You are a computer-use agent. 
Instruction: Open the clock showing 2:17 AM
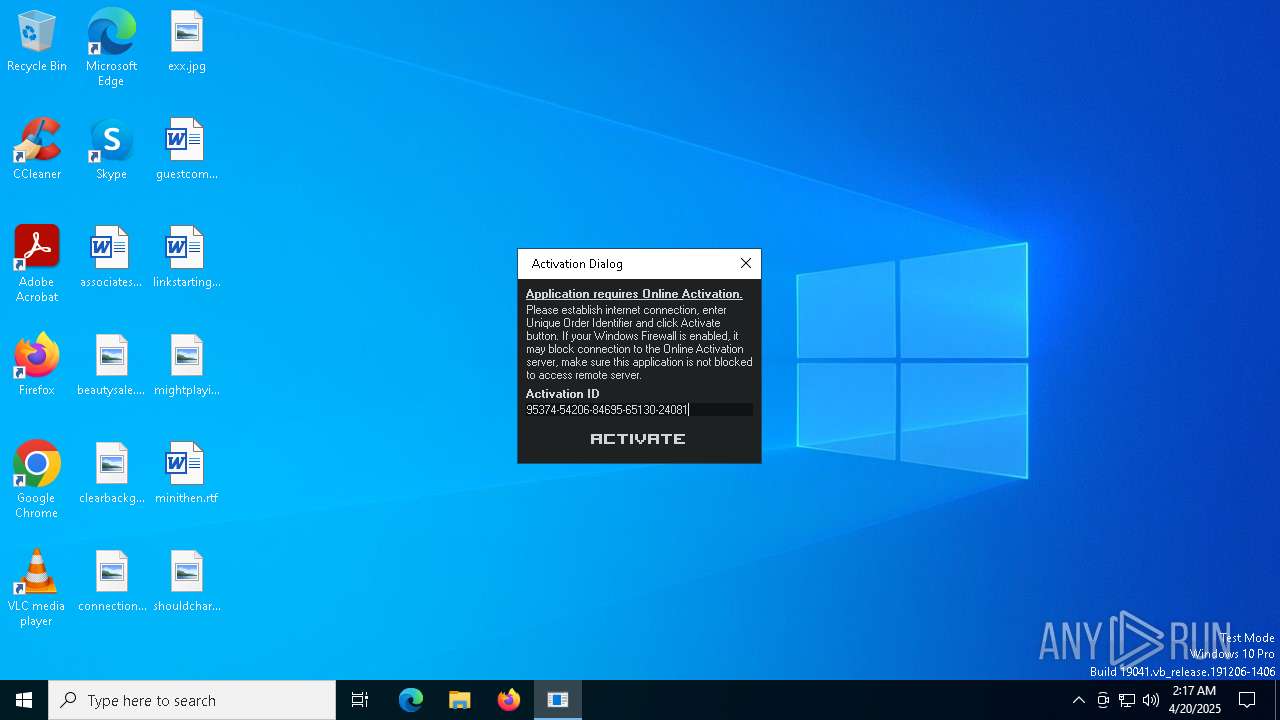1194,700
